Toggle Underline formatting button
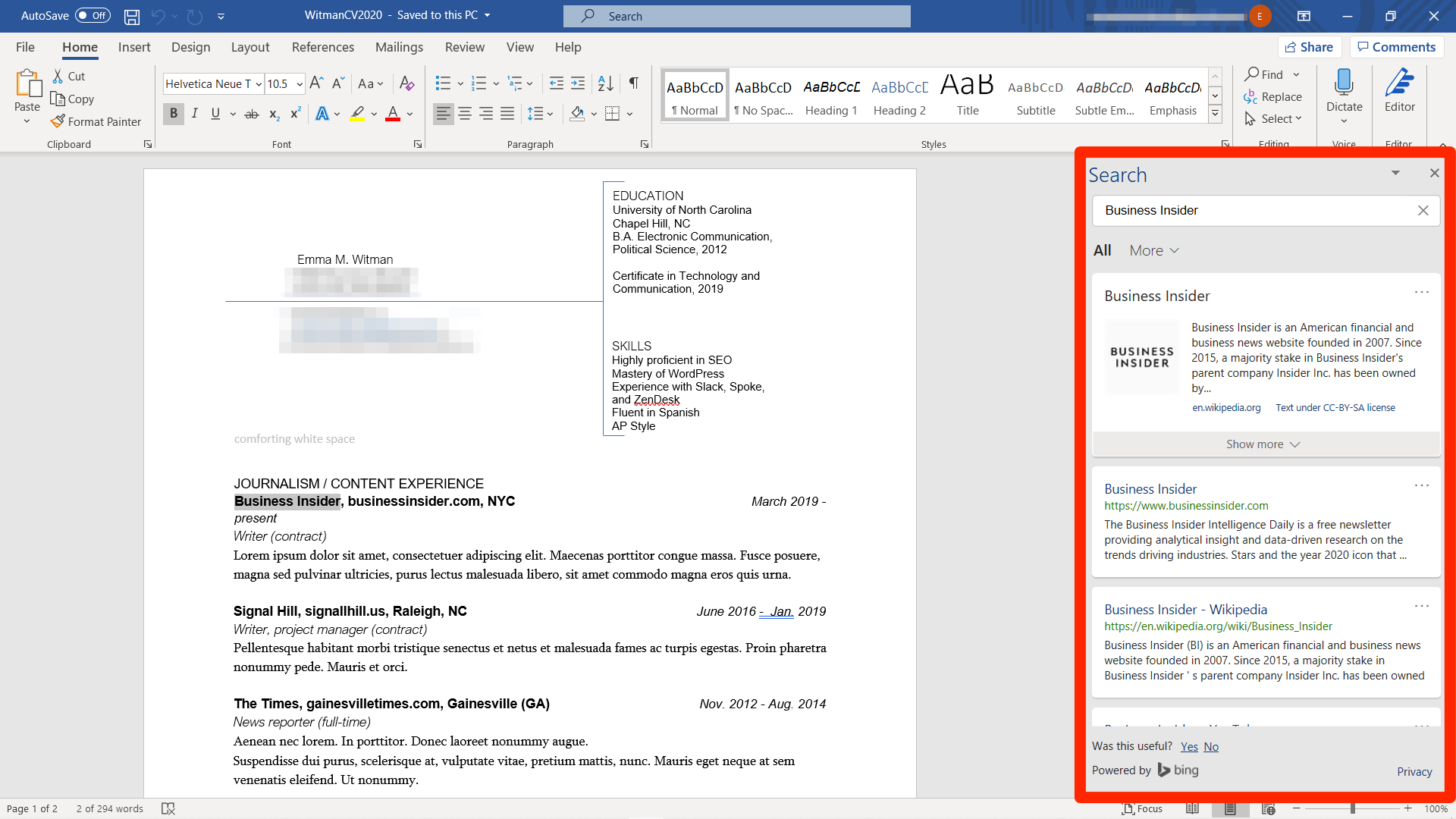This screenshot has height=819, width=1456. pyautogui.click(x=215, y=114)
